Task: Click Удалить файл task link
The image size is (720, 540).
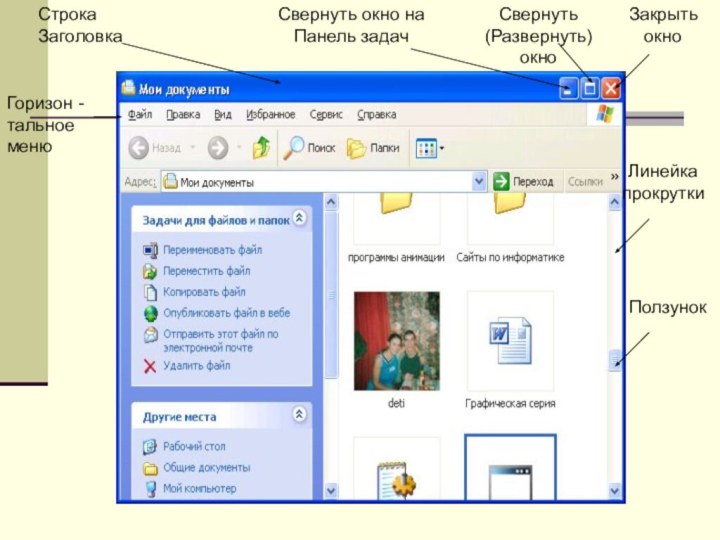Action: (x=197, y=366)
